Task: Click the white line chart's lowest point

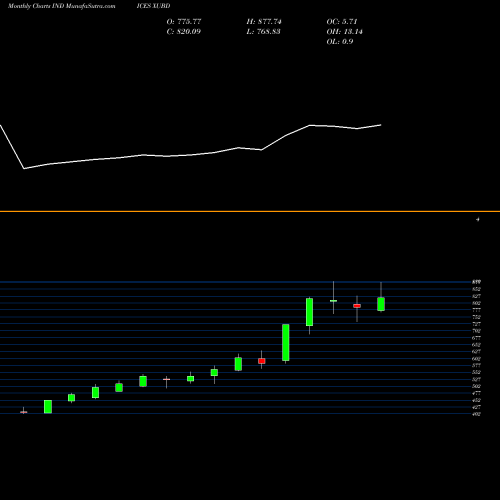Action: coord(24,169)
